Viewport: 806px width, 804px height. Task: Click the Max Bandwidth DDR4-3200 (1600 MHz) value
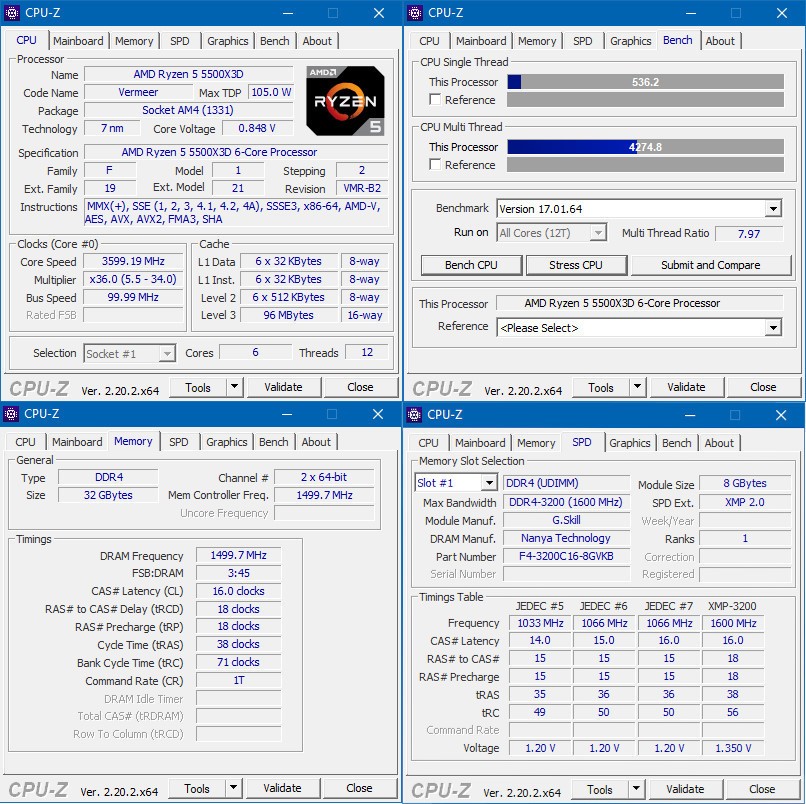(x=566, y=502)
